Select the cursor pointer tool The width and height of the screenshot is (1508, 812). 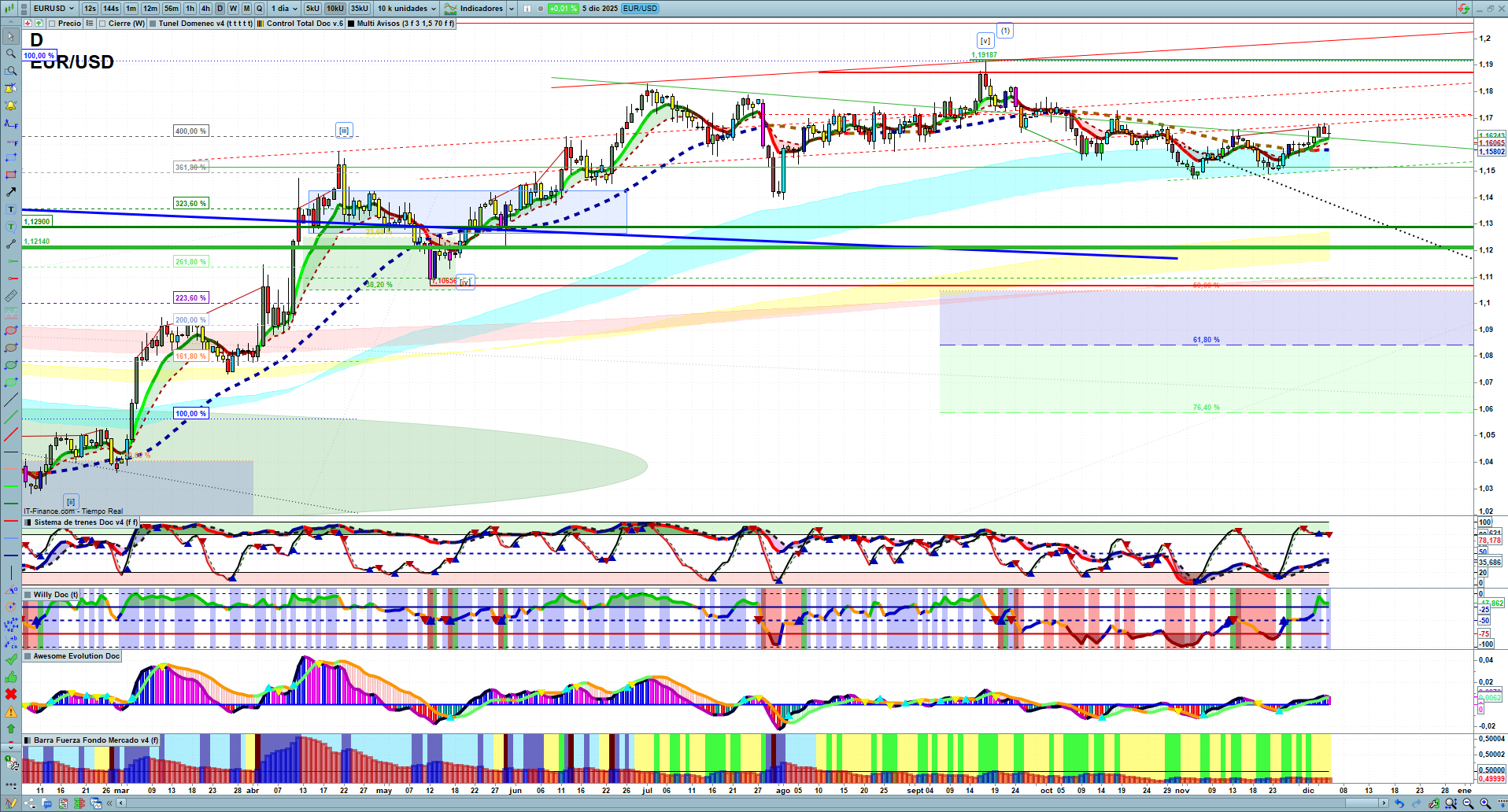(x=10, y=36)
